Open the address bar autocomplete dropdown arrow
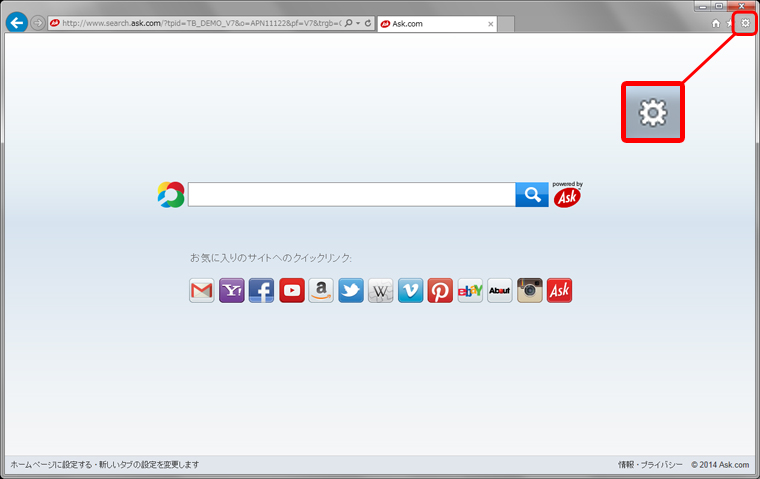 point(358,23)
